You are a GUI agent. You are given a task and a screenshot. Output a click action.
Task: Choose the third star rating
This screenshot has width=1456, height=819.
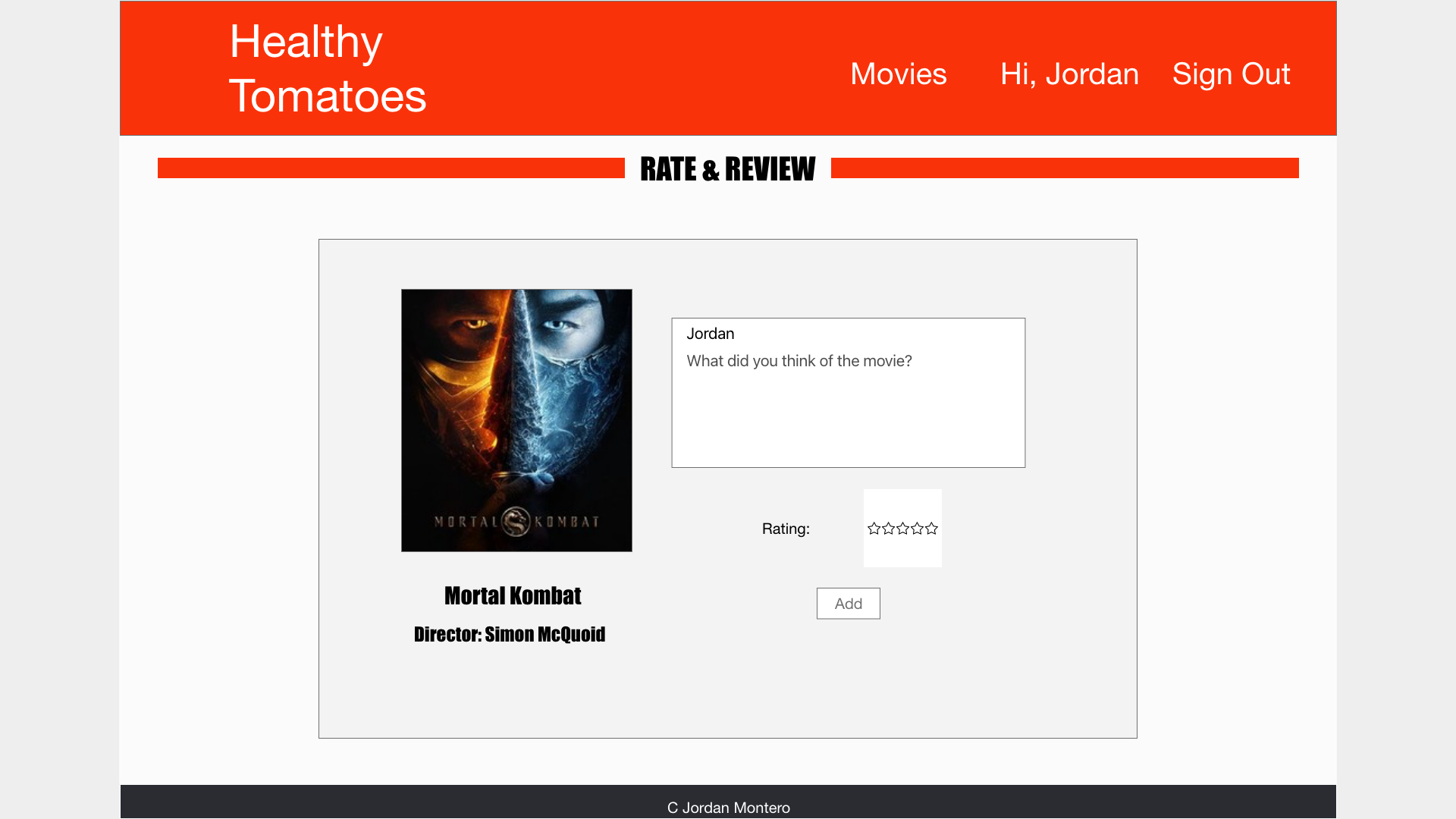[902, 529]
